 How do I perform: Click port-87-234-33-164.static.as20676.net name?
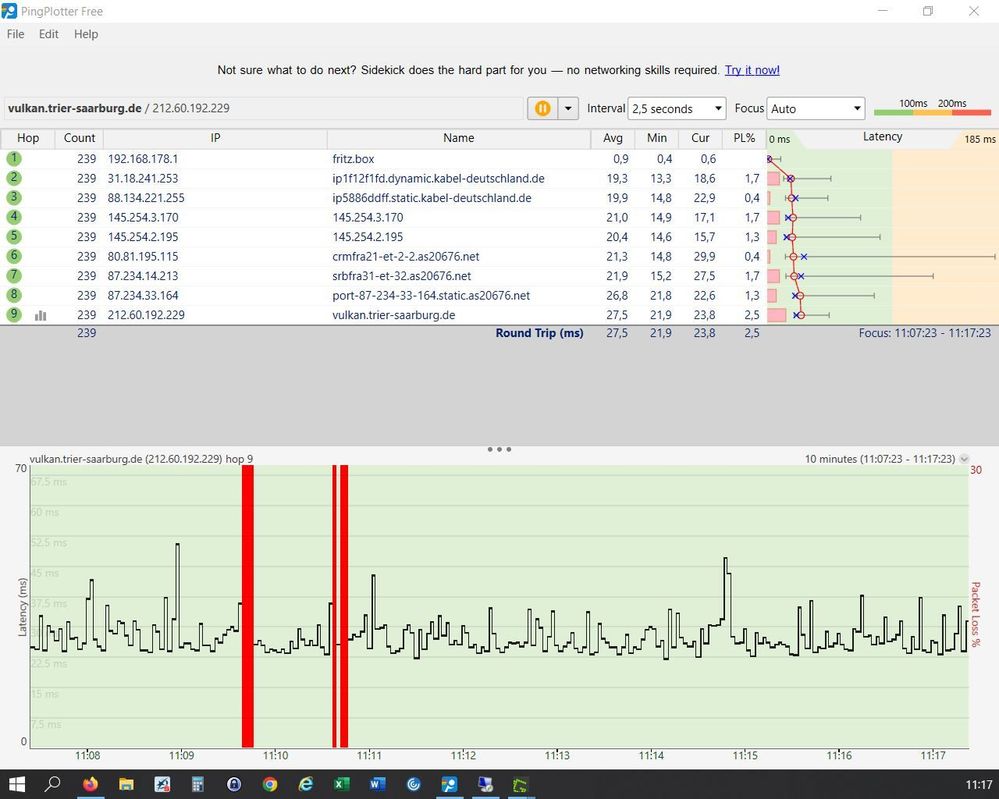[x=431, y=296]
